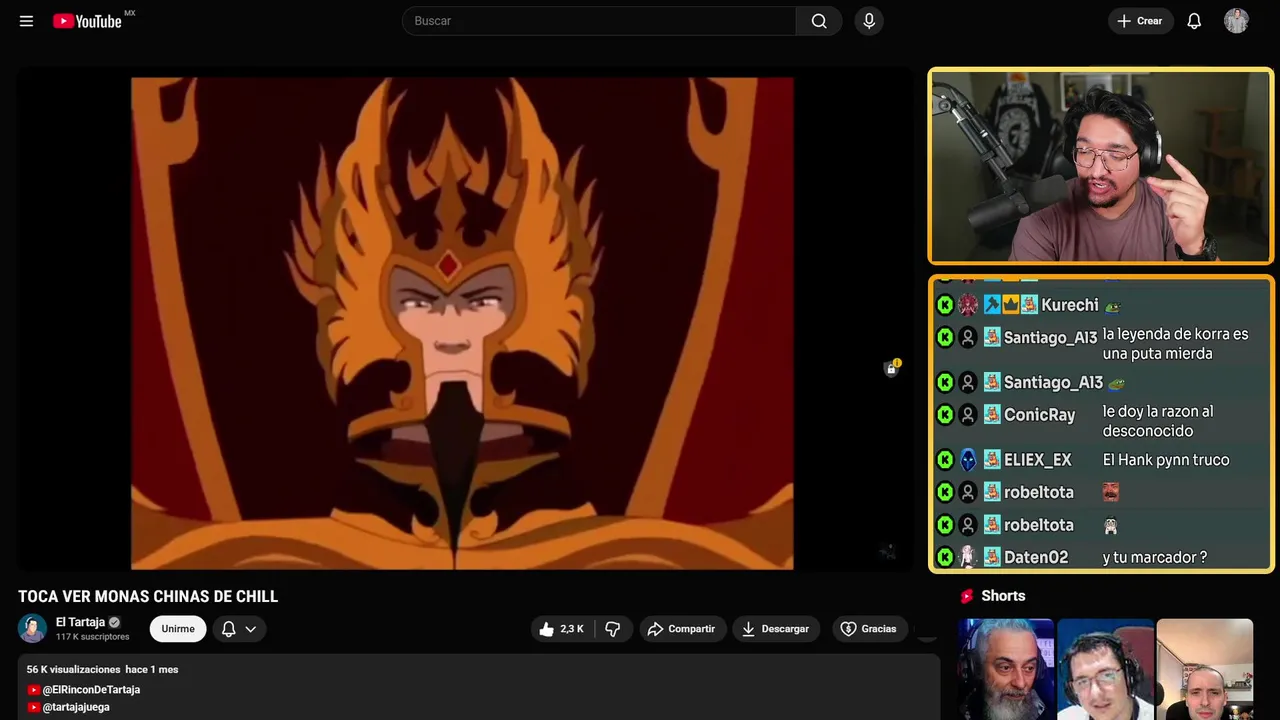Click 'le doy la razon al desconocido' message
Viewport: 1280px width, 720px height.
click(x=1158, y=421)
